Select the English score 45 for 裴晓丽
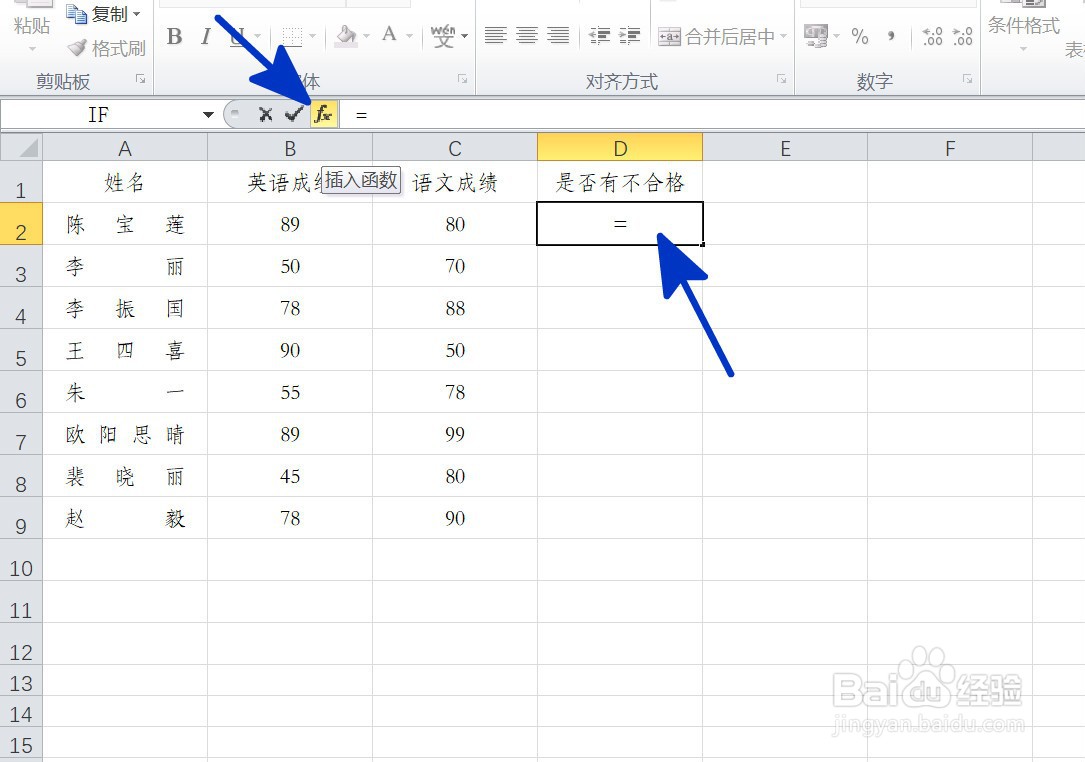Image resolution: width=1085 pixels, height=762 pixels. pos(290,476)
